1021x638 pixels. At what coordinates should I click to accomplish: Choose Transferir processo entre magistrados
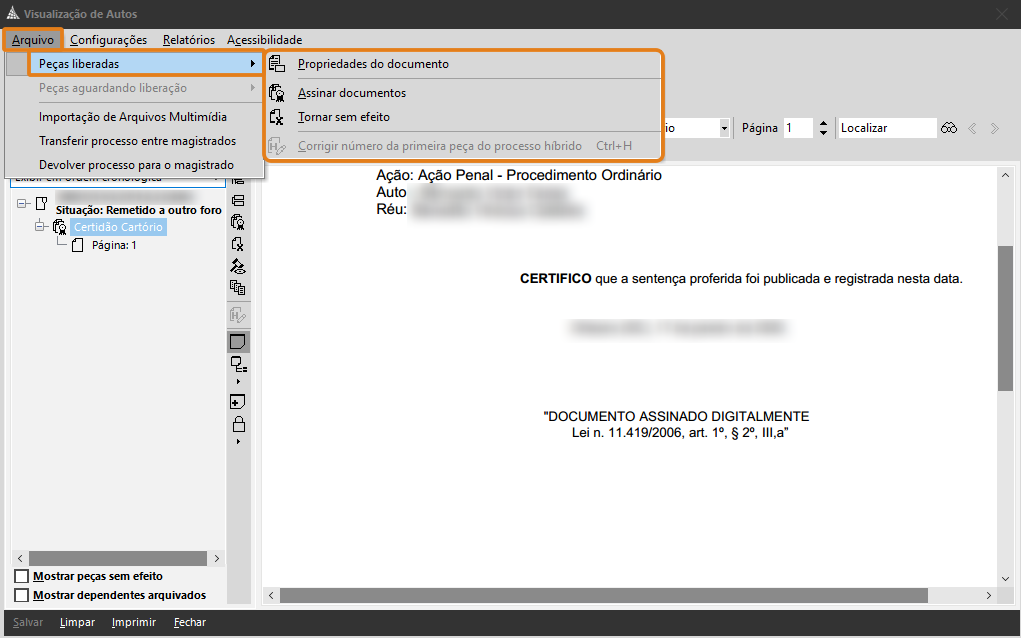pyautogui.click(x=134, y=141)
